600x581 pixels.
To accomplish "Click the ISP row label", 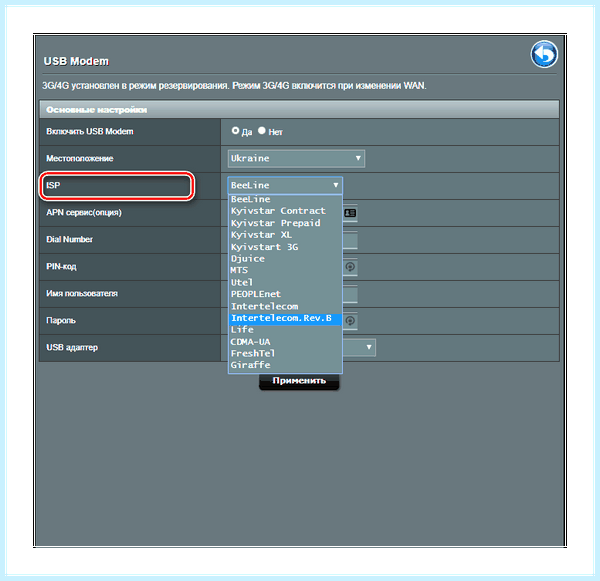I will pyautogui.click(x=53, y=186).
